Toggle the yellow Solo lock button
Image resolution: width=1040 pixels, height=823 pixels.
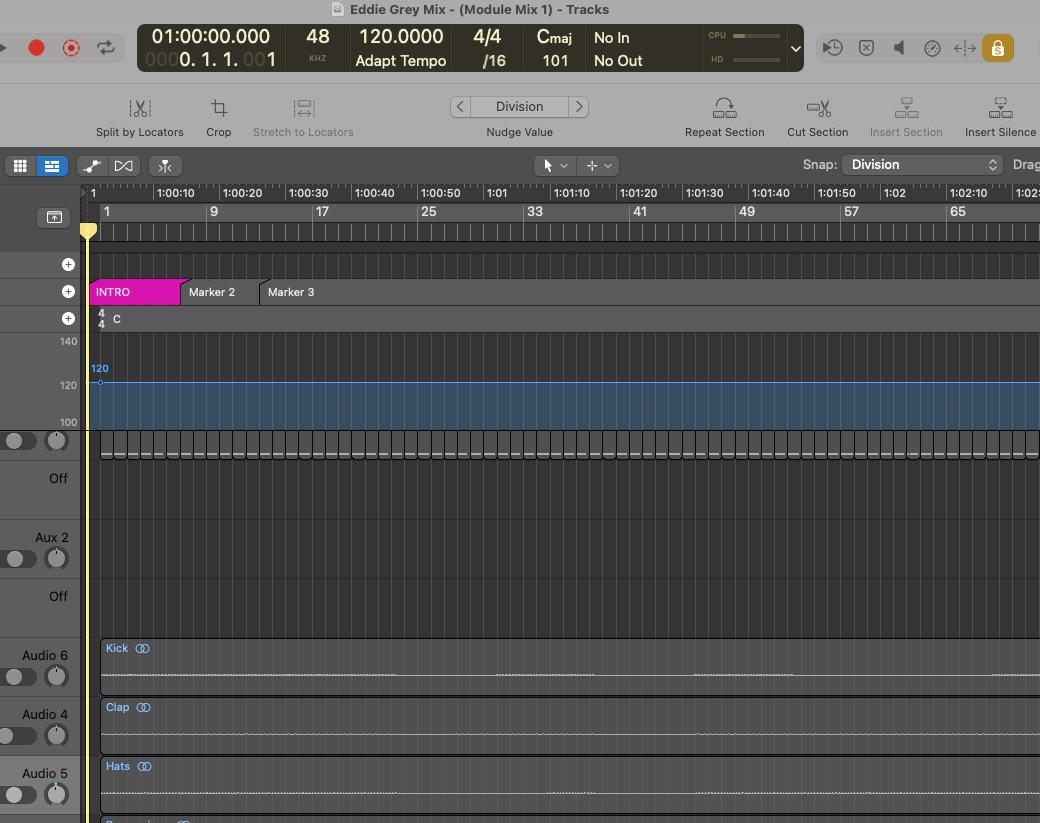998,48
